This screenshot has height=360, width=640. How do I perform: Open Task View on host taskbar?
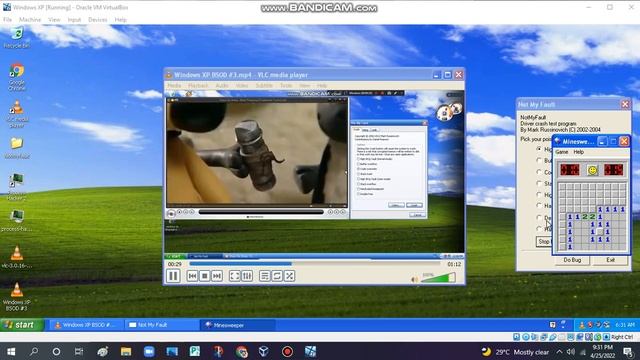click(x=79, y=351)
